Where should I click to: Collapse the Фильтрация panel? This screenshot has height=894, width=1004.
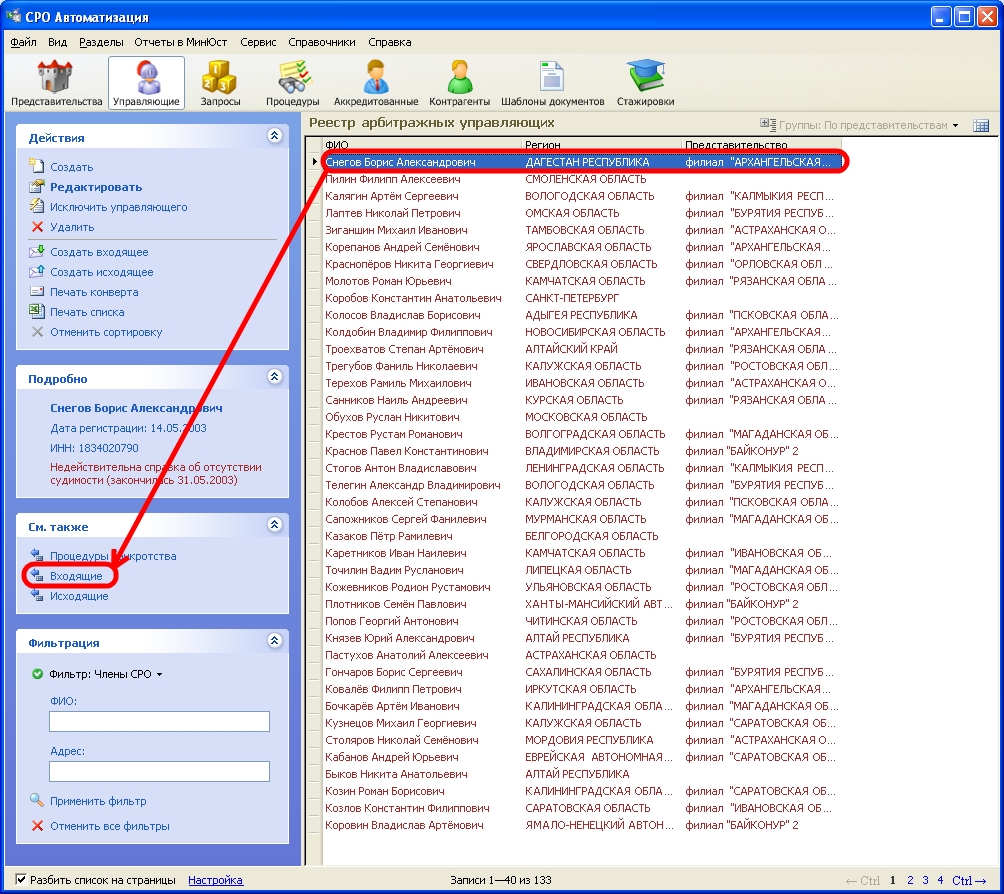(274, 642)
